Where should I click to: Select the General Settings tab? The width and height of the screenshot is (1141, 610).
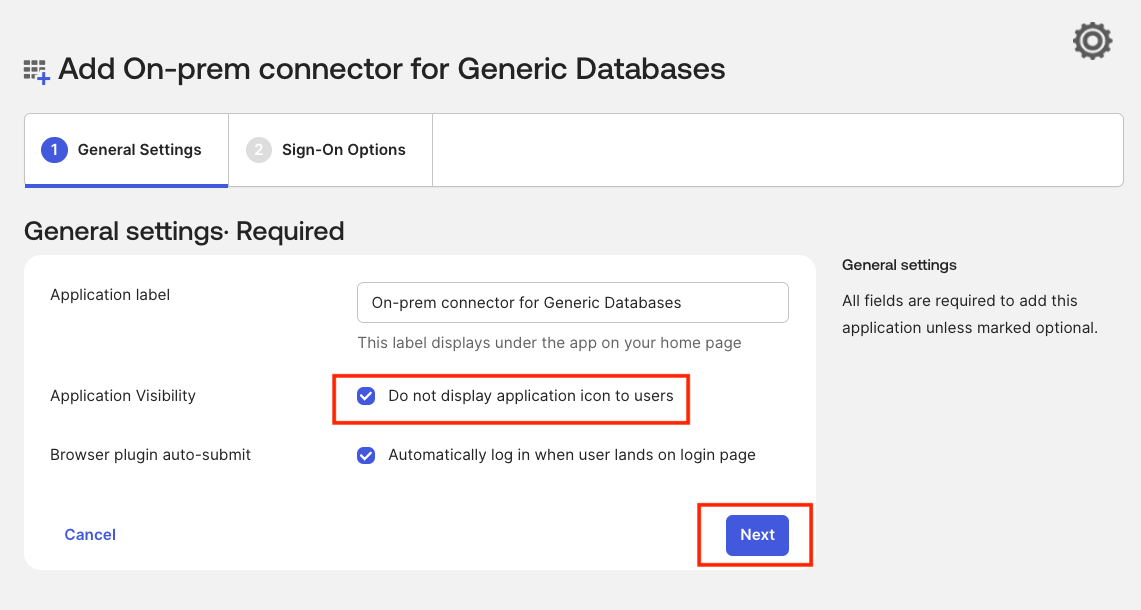click(x=126, y=149)
